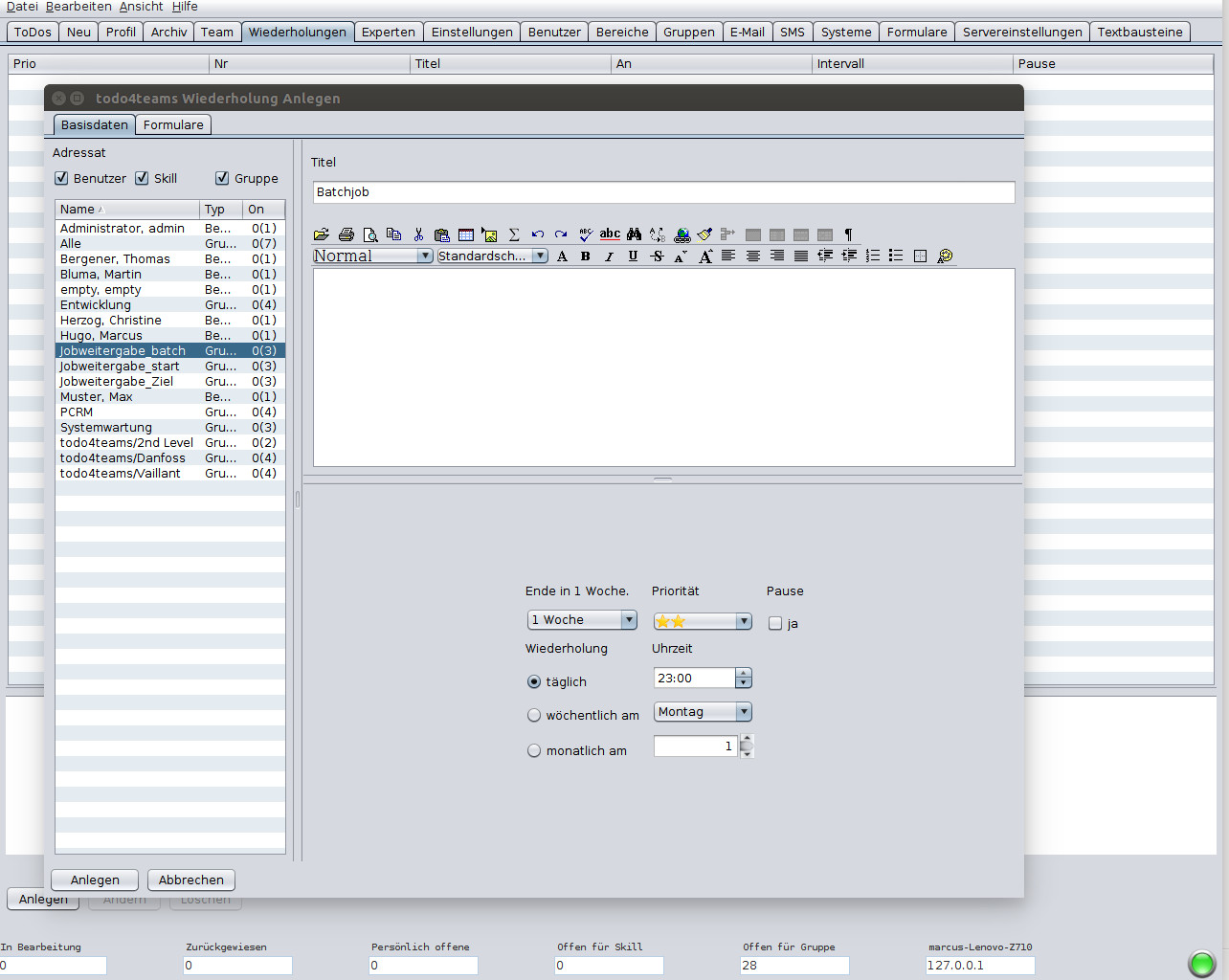The height and width of the screenshot is (980, 1229).
Task: Click the sigma formula icon
Action: 514,234
